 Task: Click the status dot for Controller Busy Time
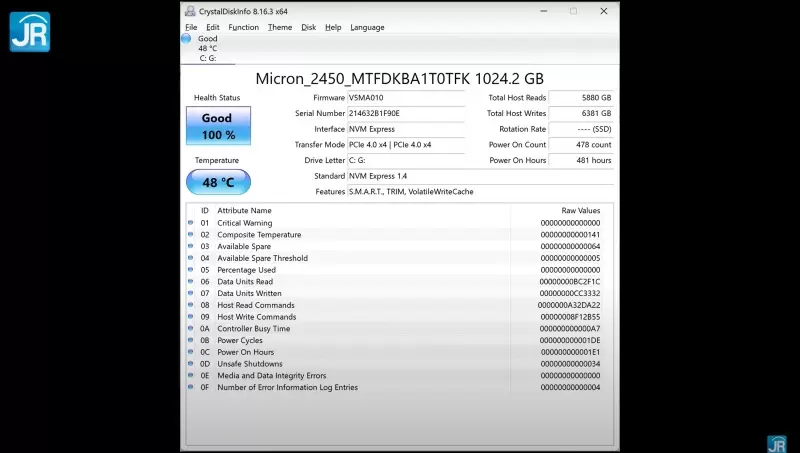point(191,328)
